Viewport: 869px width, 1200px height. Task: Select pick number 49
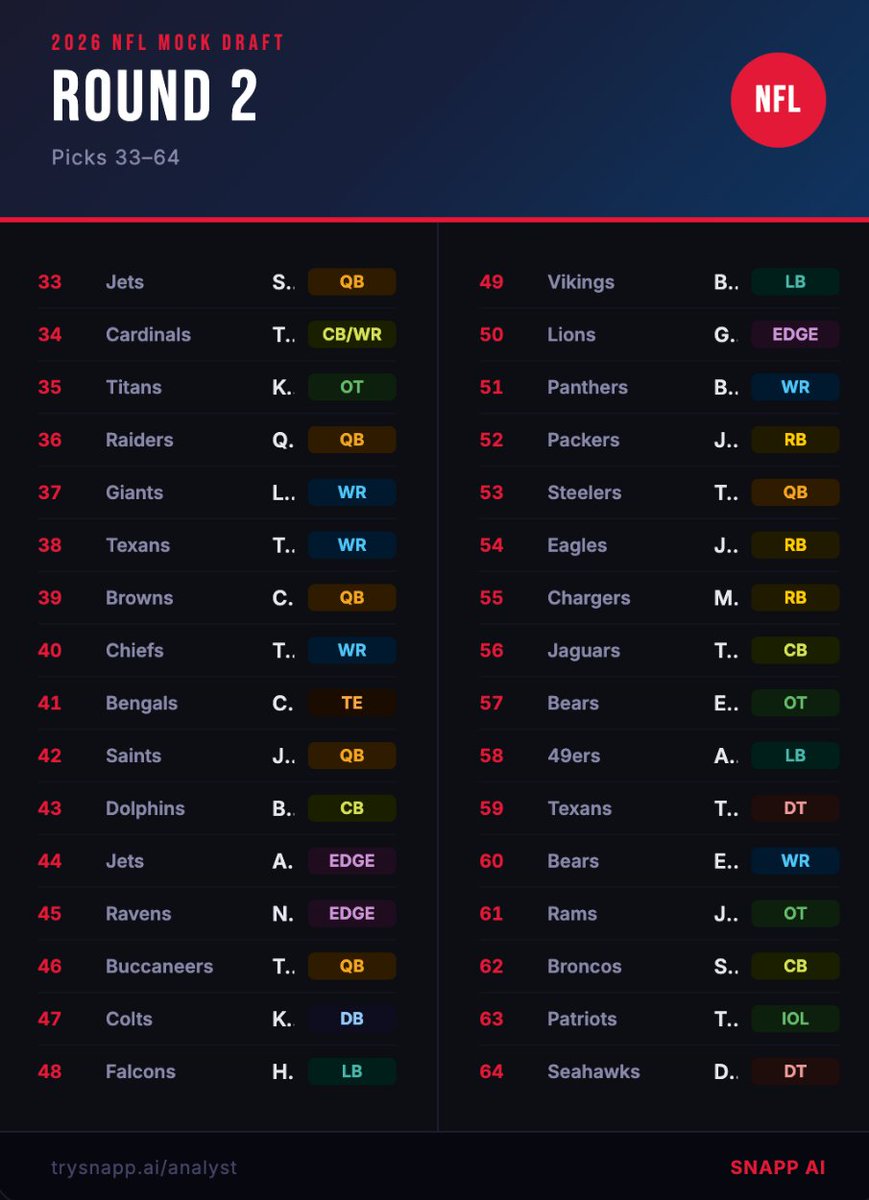[x=492, y=282]
